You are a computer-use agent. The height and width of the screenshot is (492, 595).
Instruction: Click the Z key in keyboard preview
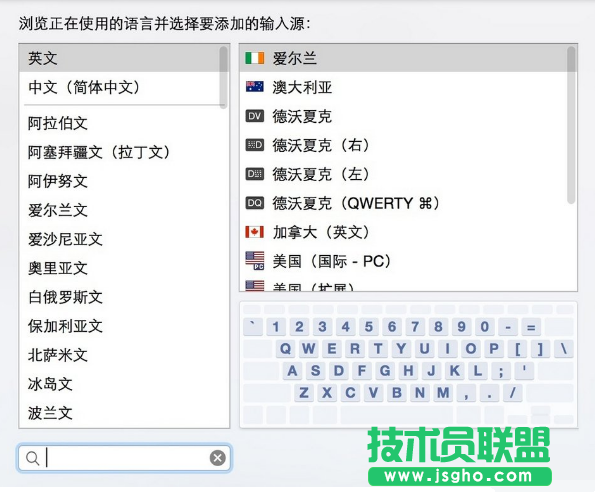tap(304, 393)
